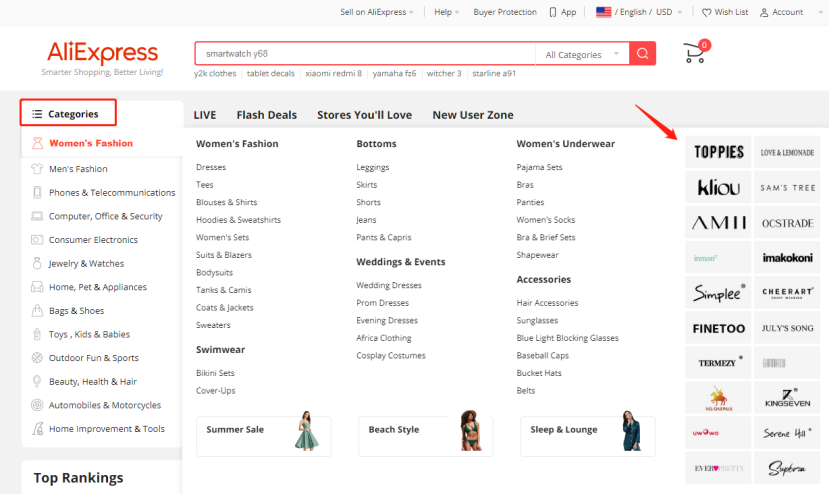Select Men's Fashion in the sidebar
This screenshot has height=495, width=829.
(x=78, y=169)
